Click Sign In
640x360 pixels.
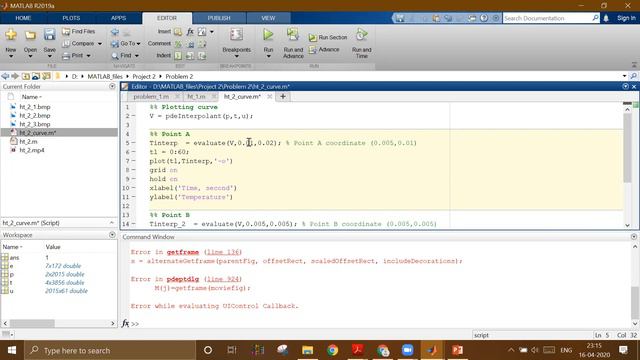pos(626,18)
